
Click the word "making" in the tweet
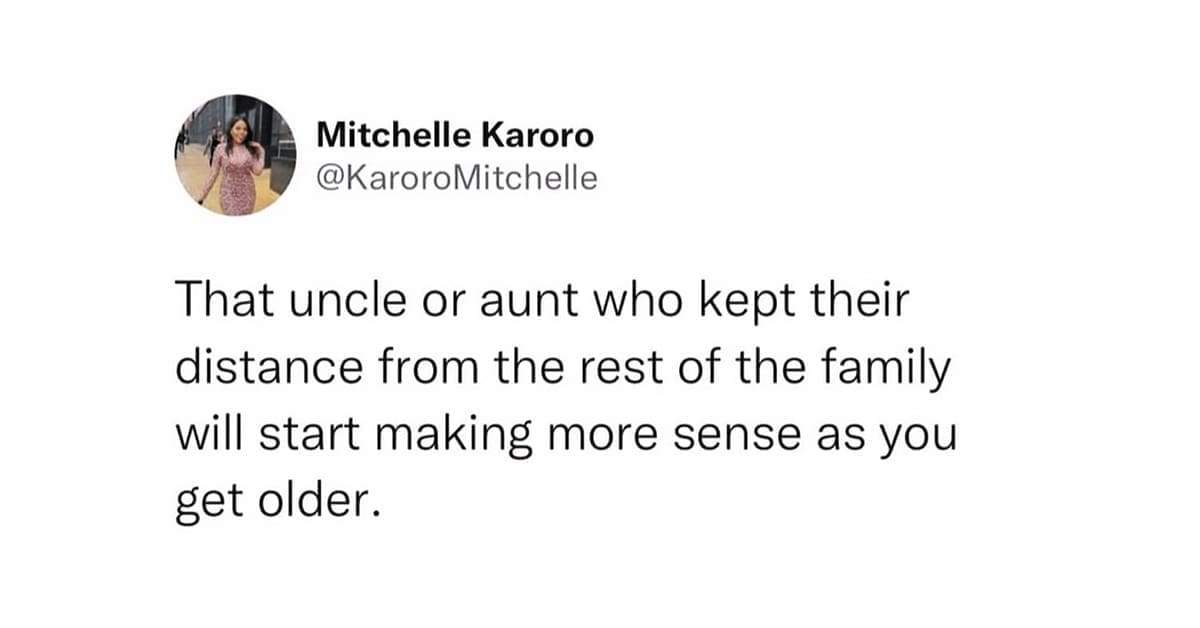(475, 436)
